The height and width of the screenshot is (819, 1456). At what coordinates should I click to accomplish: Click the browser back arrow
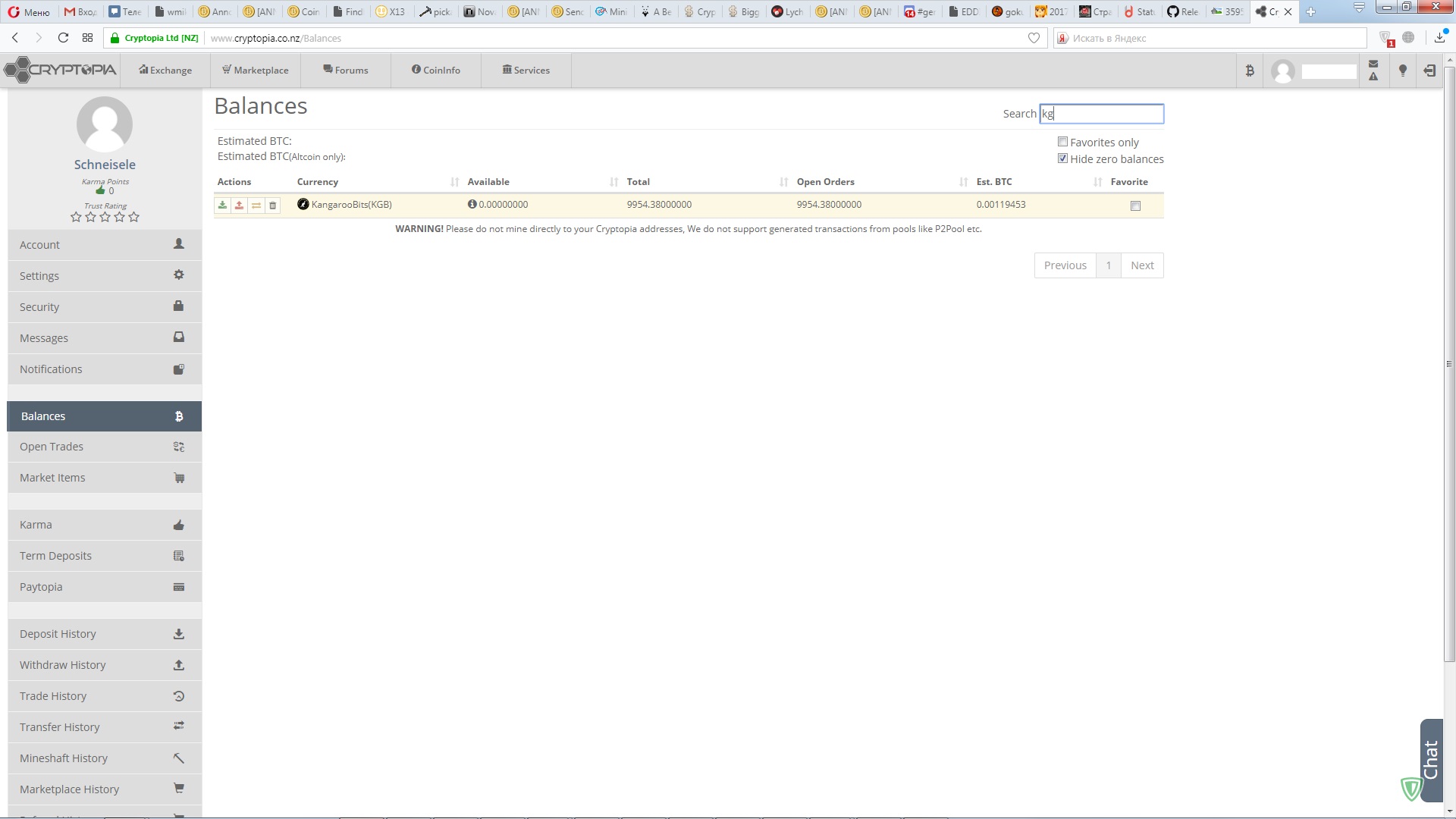(x=15, y=38)
